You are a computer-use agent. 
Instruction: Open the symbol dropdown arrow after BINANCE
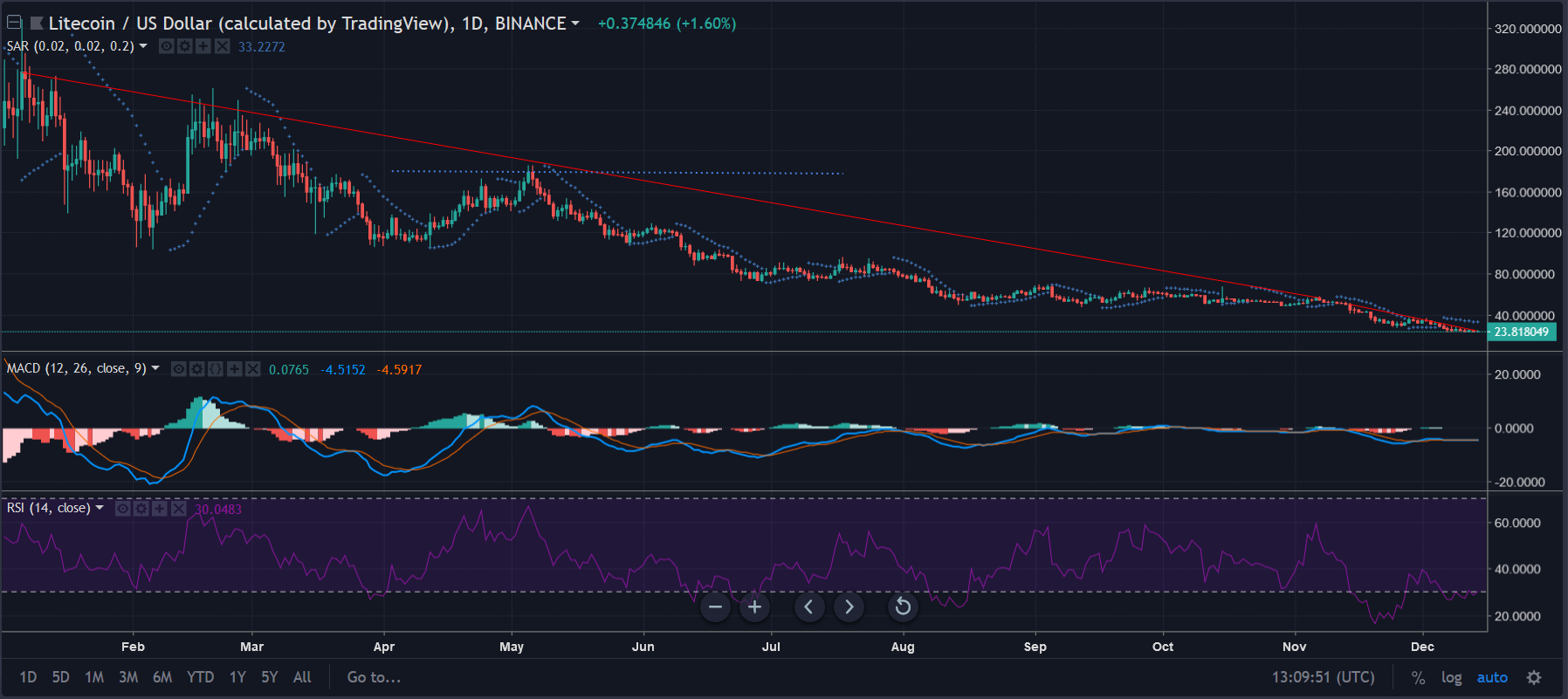[575, 24]
